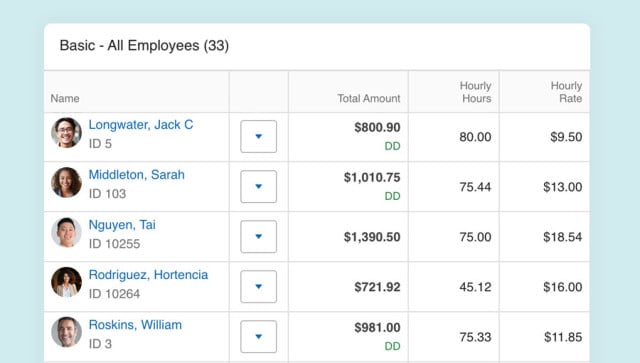Image resolution: width=640 pixels, height=363 pixels.
Task: Click the ID 5 label
Action: 100,144
